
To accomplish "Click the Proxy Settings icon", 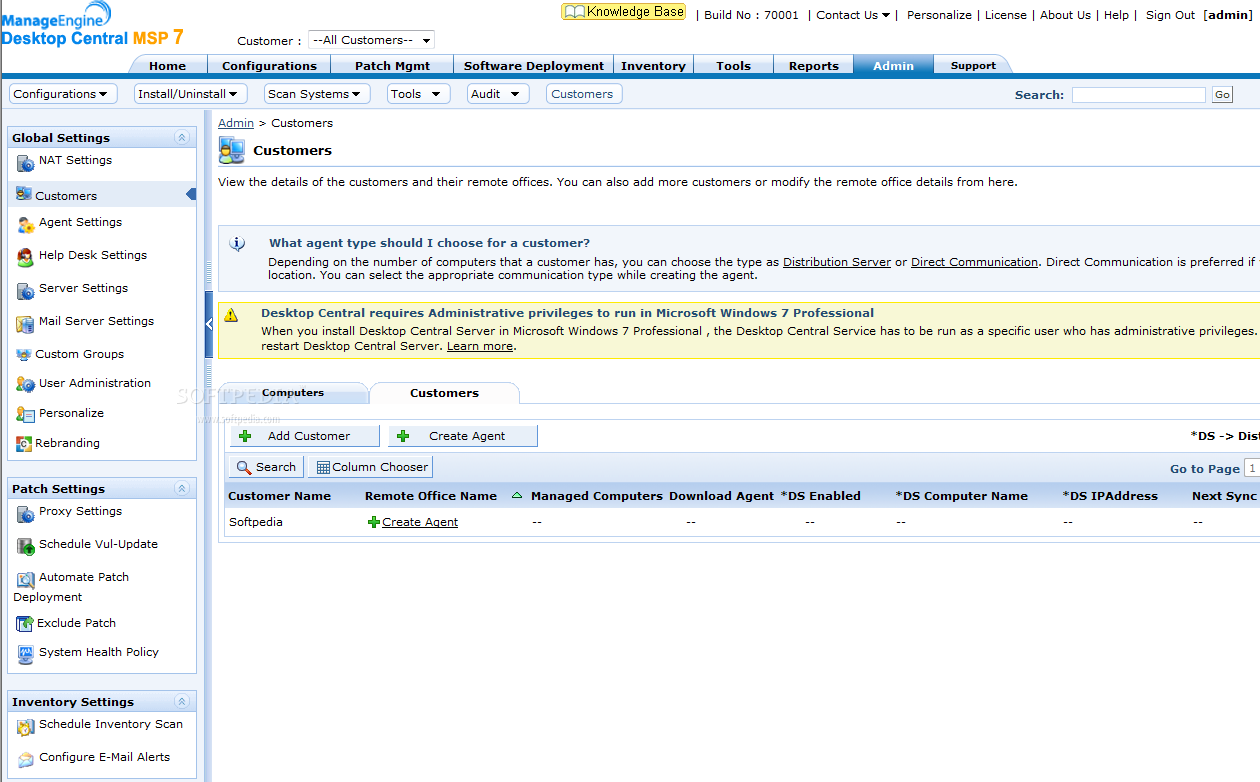I will click(26, 513).
